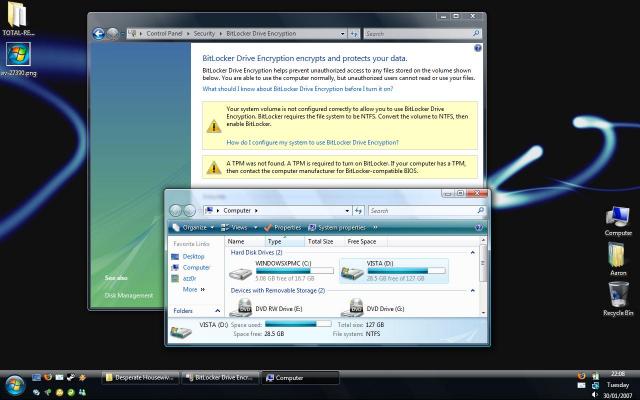Image resolution: width=640 pixels, height=400 pixels.
Task: Click Properties in Computer toolbar
Action: (x=282, y=227)
